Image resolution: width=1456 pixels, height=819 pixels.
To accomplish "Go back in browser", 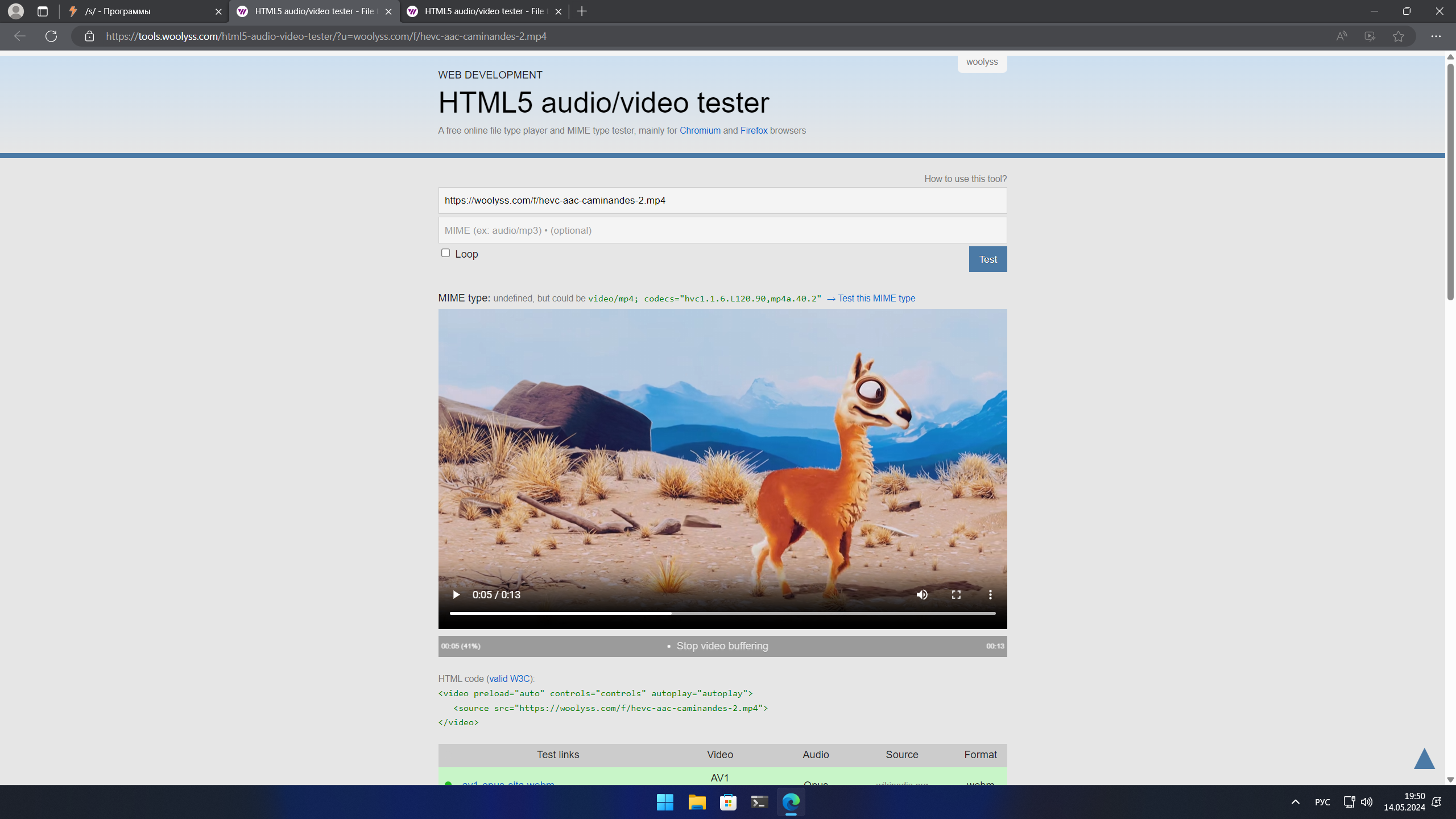I will 19,36.
